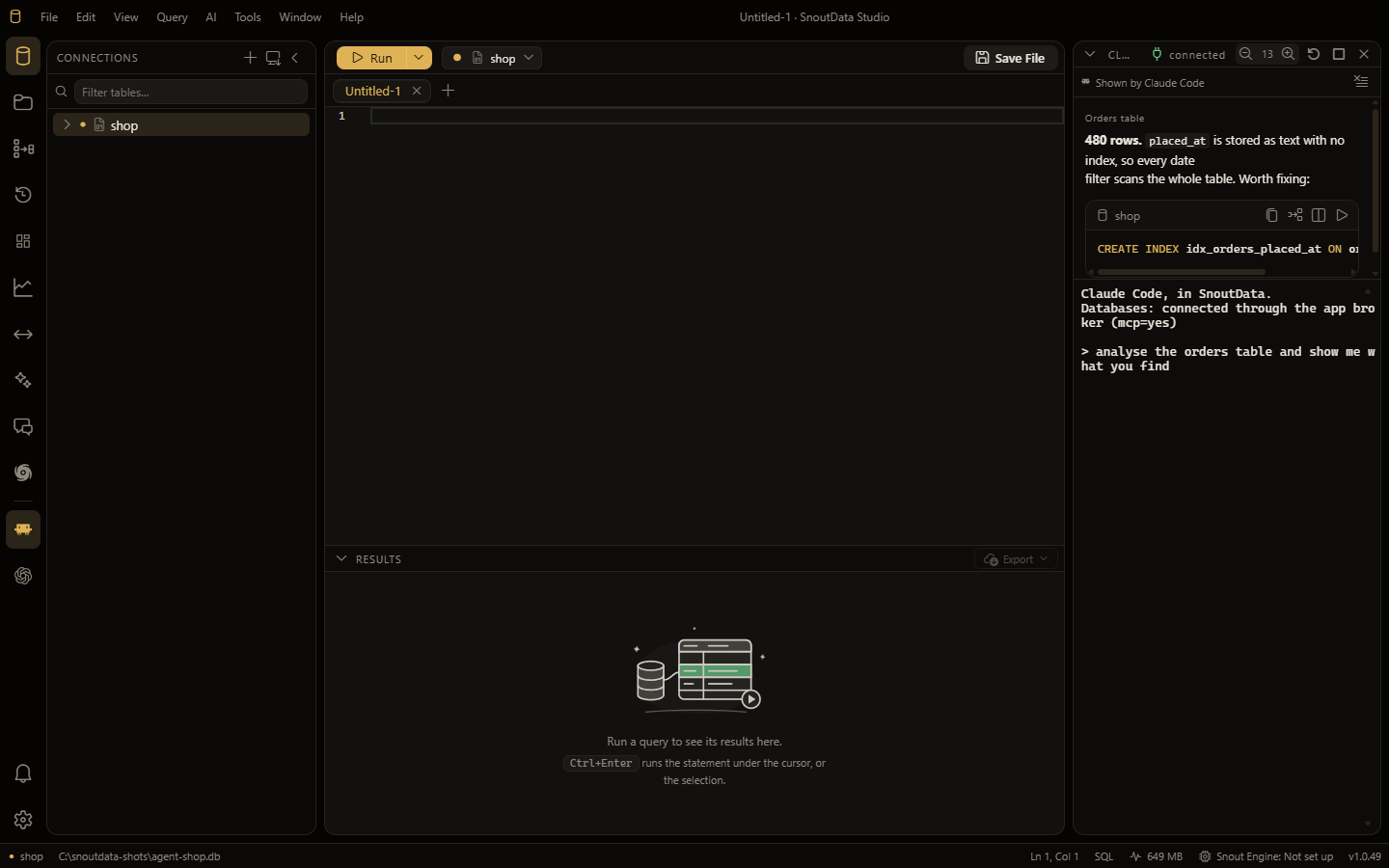Open the Run button dropdown arrow
The image size is (1389, 868).
pyautogui.click(x=419, y=58)
